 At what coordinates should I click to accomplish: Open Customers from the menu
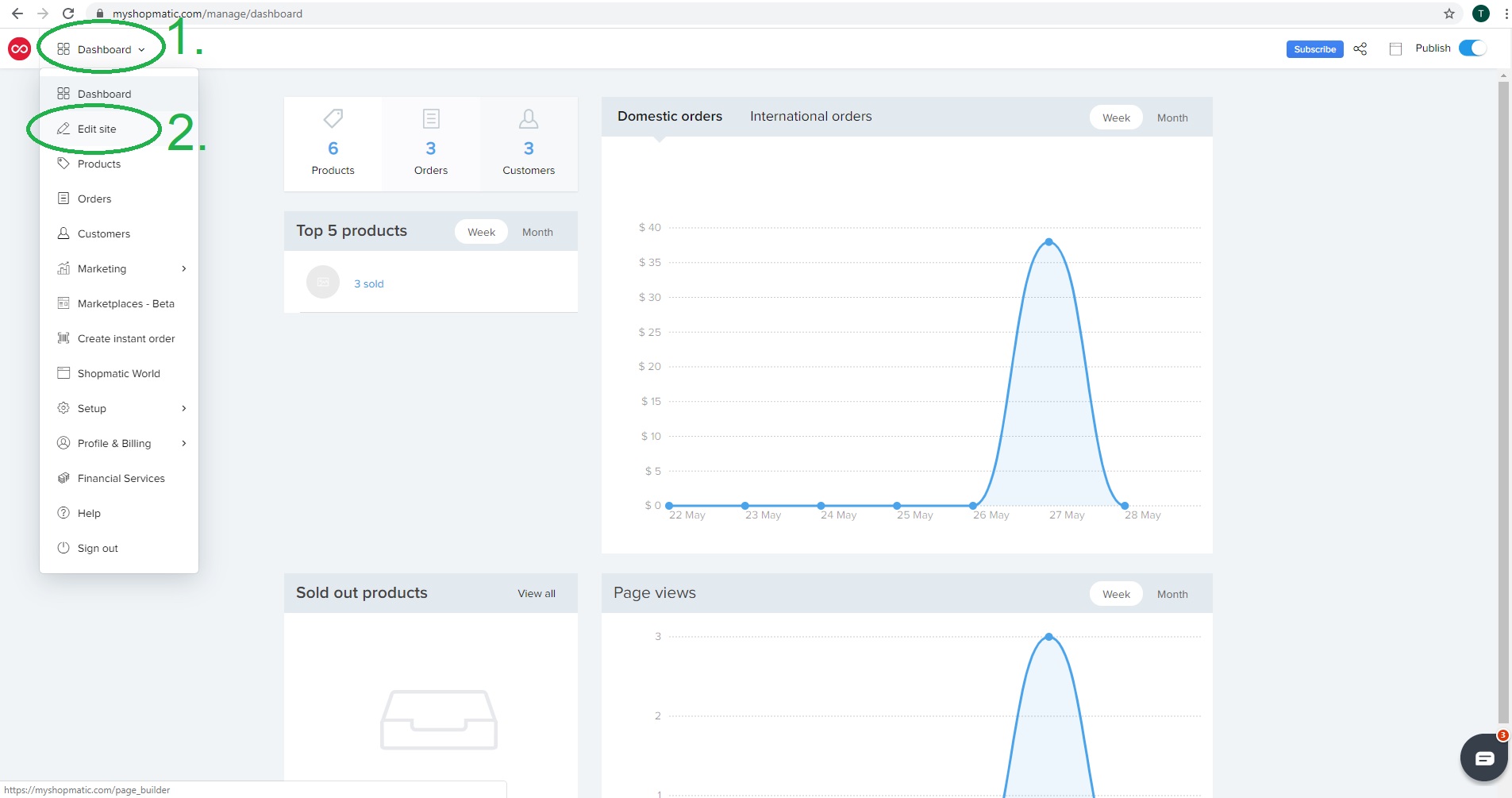119,233
